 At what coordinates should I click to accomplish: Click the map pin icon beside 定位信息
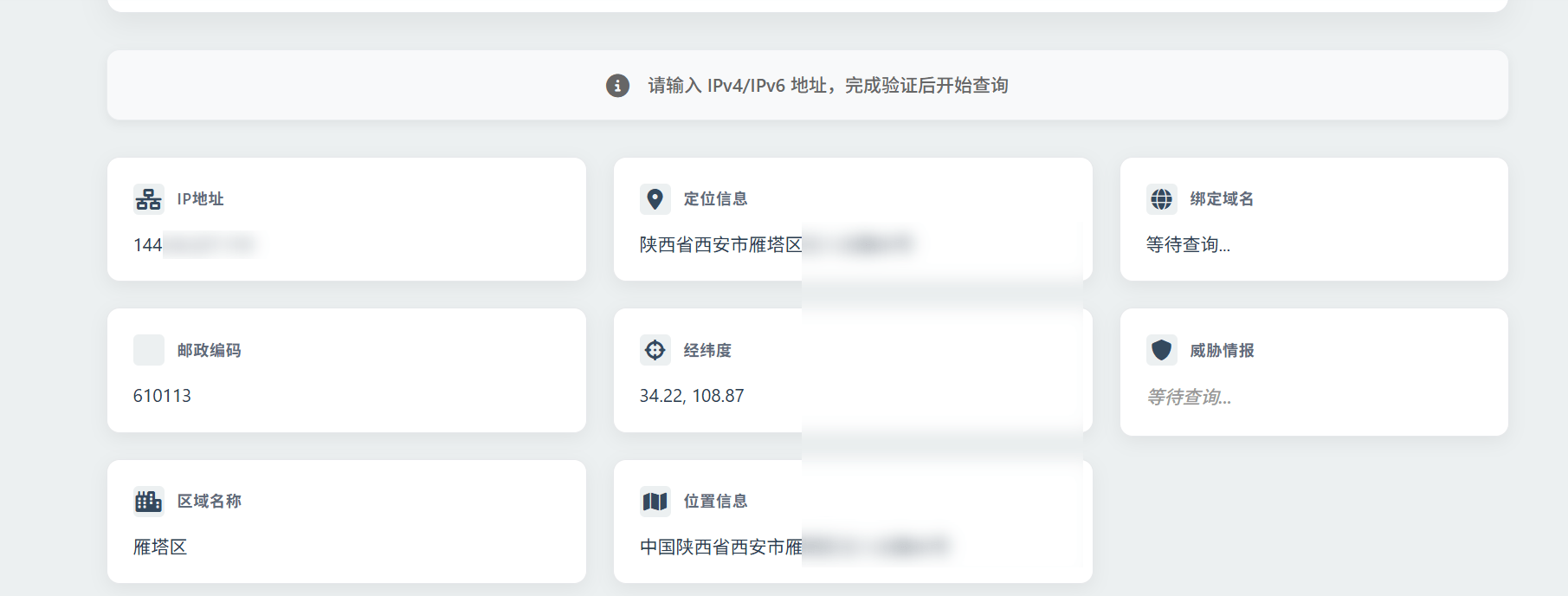click(x=655, y=199)
